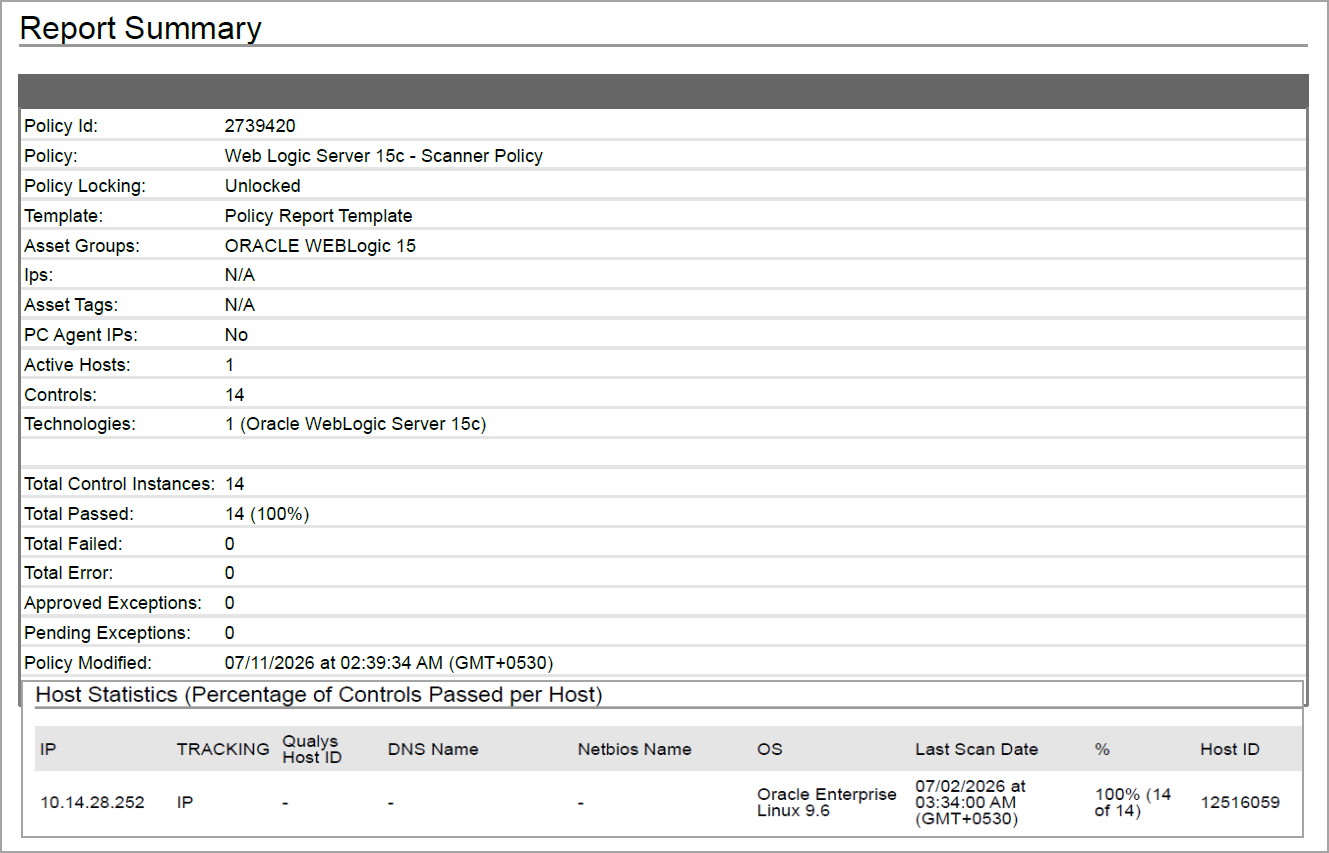1329x853 pixels.
Task: Click the "No" value for PC Agent IPs
Action: point(236,335)
